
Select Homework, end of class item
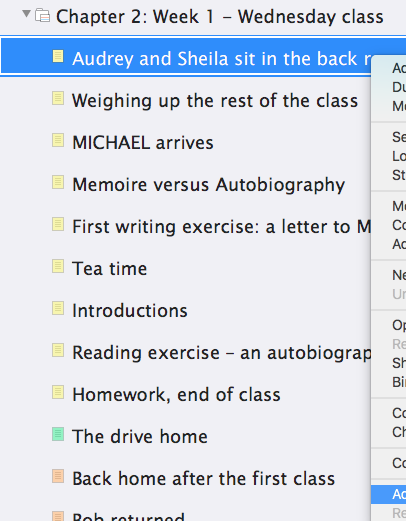(176, 395)
